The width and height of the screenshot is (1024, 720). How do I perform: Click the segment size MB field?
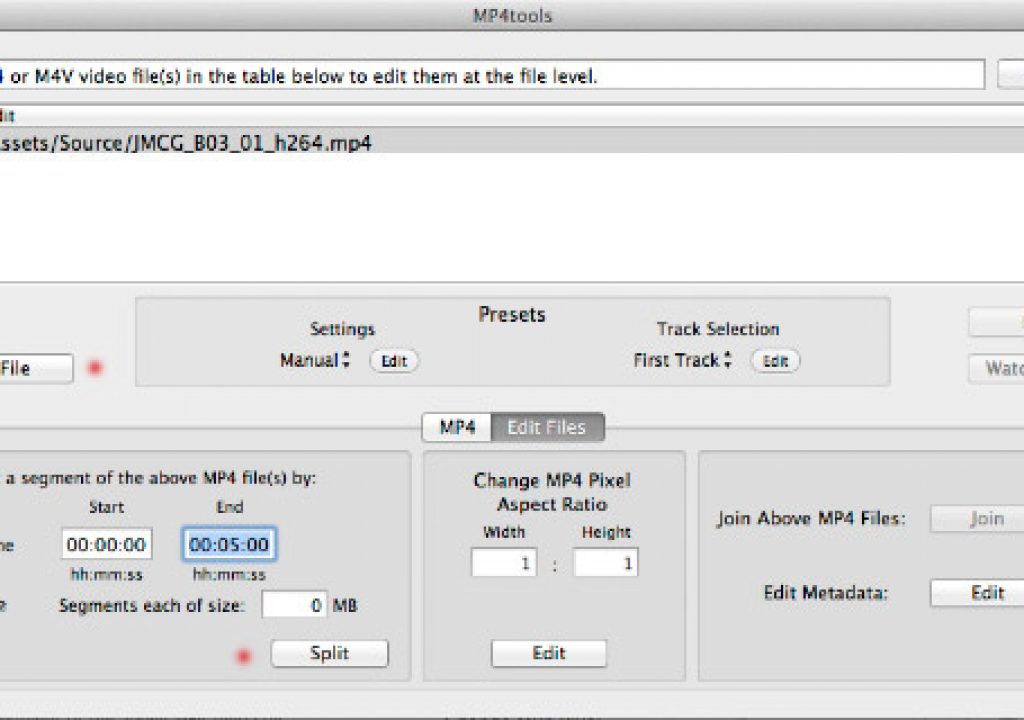click(x=295, y=605)
